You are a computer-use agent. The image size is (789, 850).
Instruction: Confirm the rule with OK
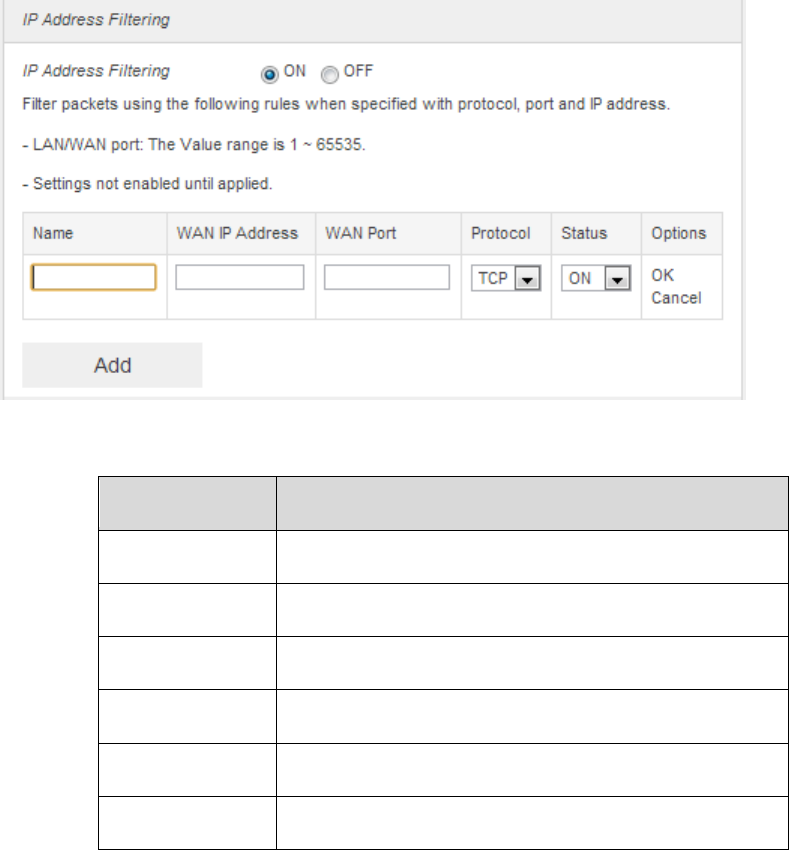point(663,273)
